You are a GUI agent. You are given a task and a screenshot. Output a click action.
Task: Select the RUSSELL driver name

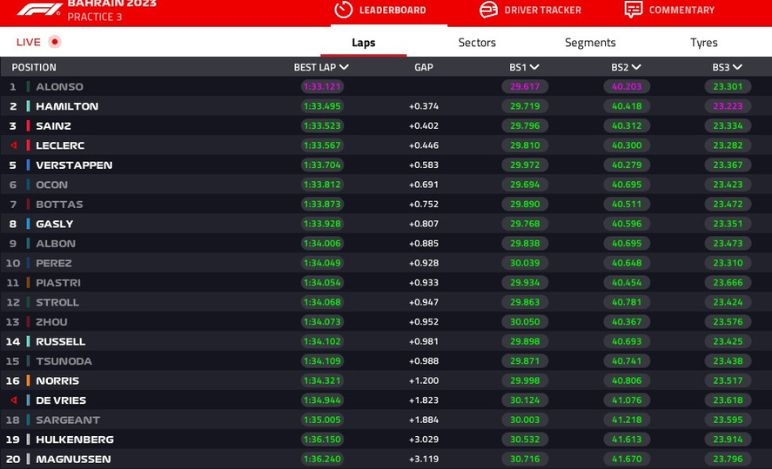pos(61,342)
